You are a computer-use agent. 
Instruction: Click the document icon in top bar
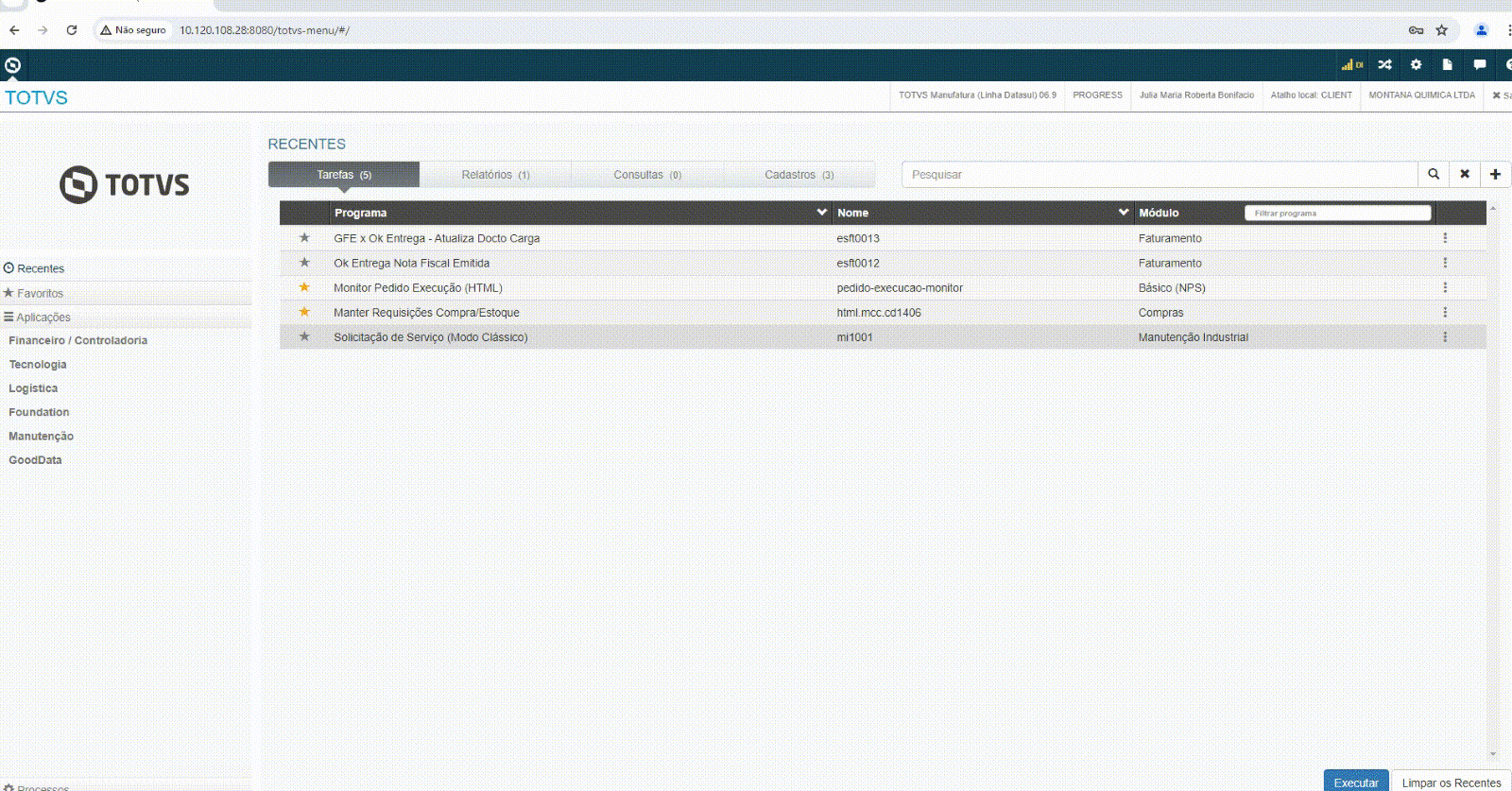tap(1447, 64)
